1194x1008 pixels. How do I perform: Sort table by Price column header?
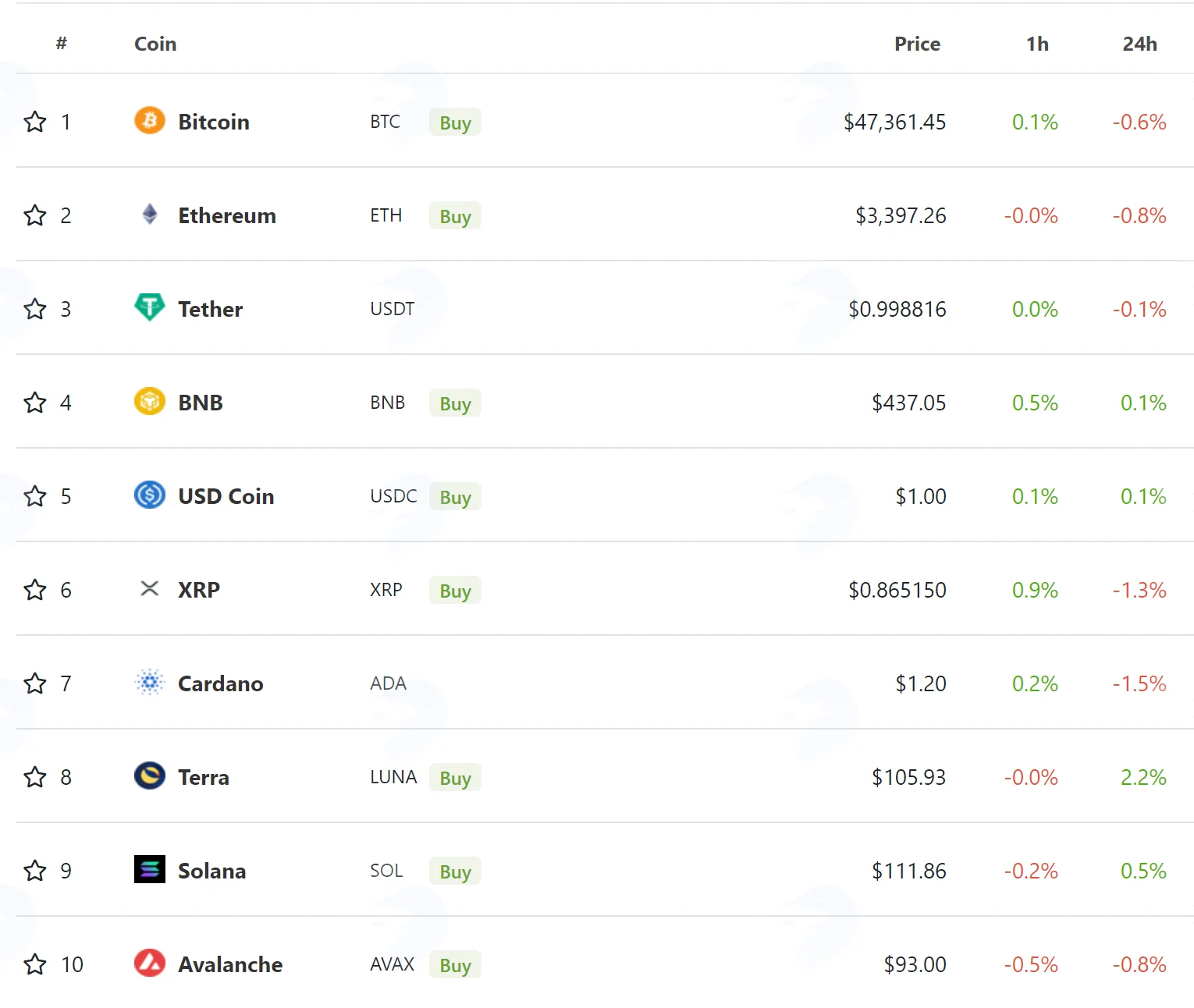point(917,44)
